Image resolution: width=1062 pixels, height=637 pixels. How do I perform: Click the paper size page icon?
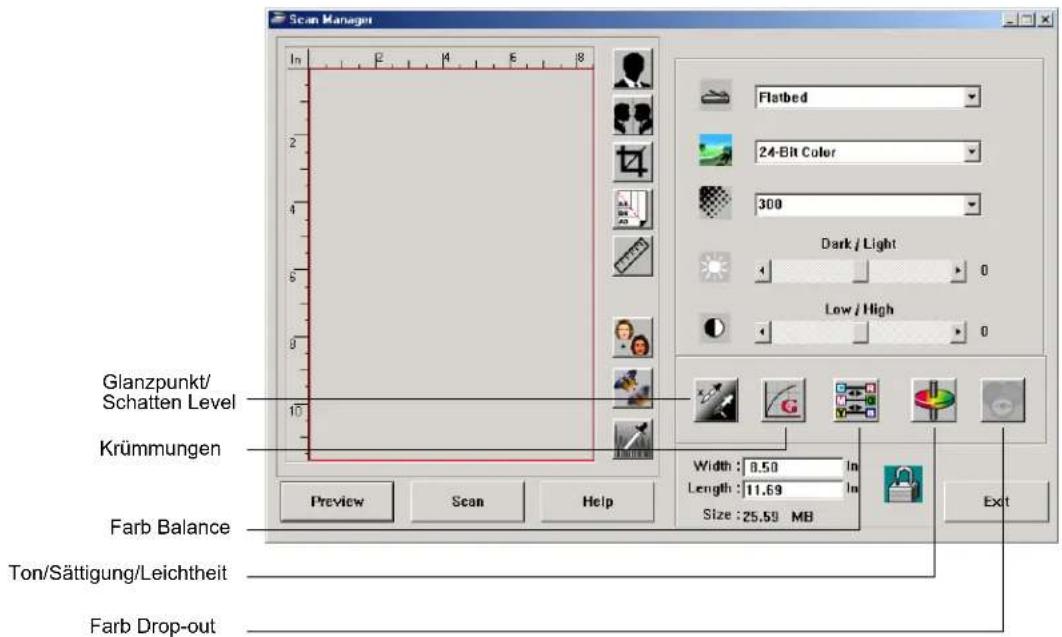[x=633, y=208]
